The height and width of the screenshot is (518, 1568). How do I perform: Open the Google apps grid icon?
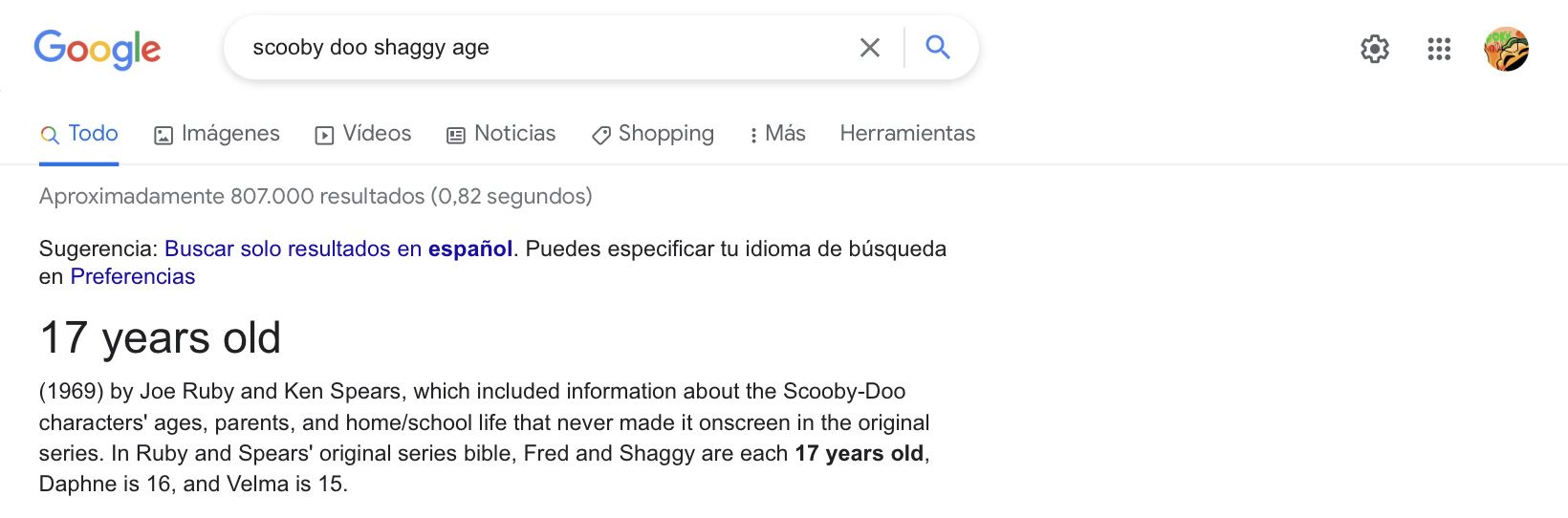click(x=1439, y=49)
